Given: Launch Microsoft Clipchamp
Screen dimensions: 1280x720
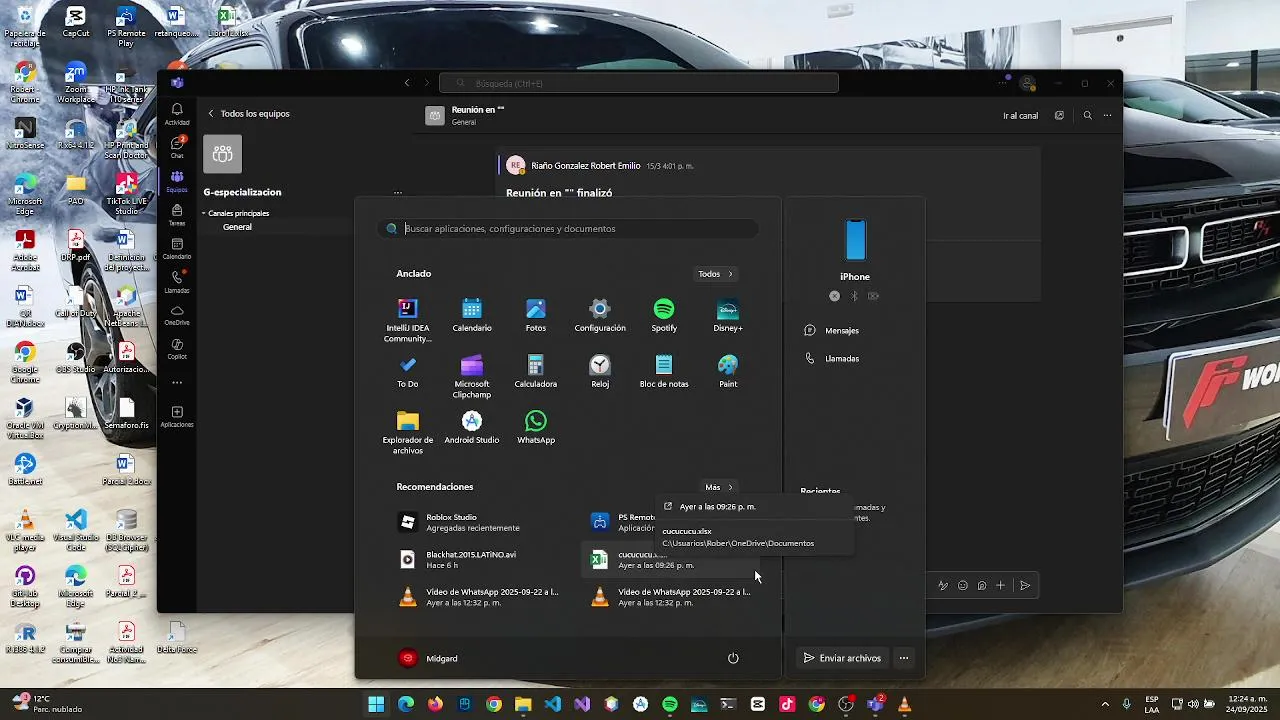Looking at the screenshot, I should [472, 376].
